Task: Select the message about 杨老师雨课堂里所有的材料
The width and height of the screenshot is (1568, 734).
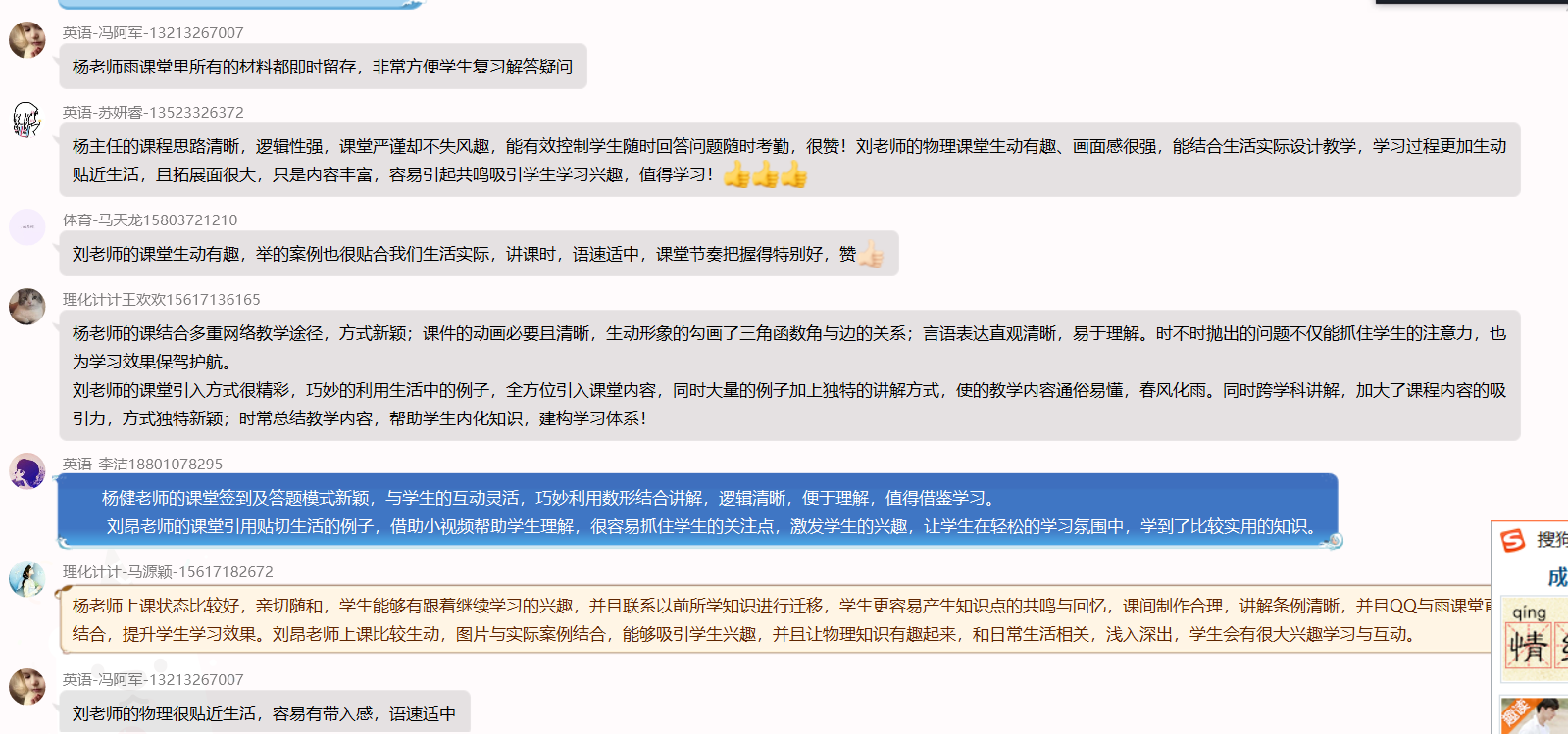Action: coord(323,67)
